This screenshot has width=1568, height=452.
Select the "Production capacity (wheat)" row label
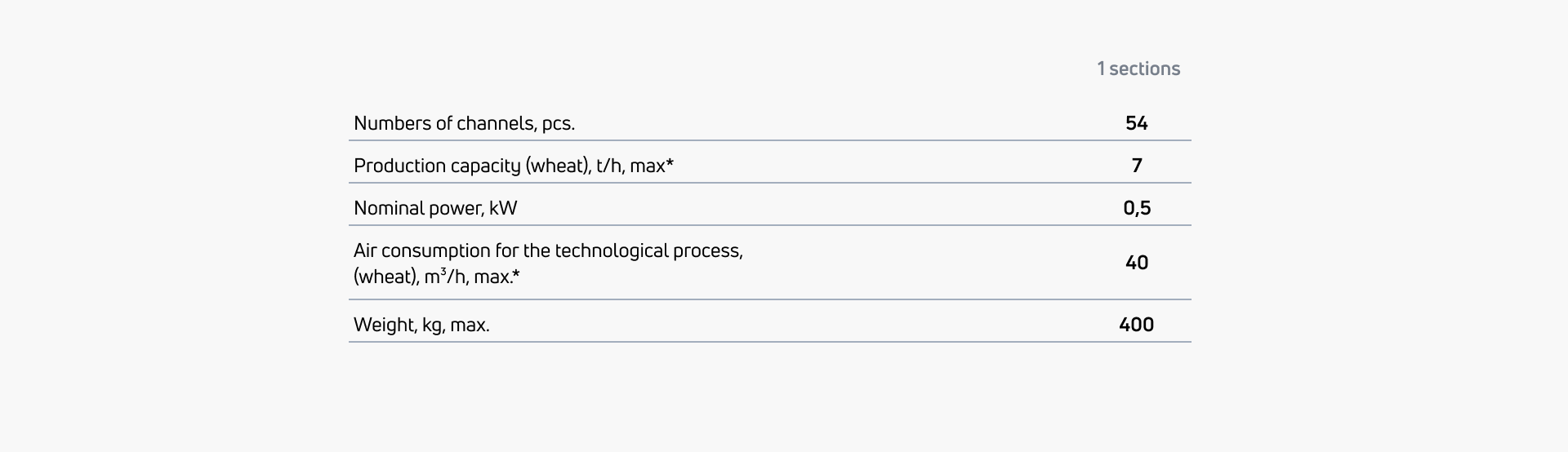pos(513,166)
